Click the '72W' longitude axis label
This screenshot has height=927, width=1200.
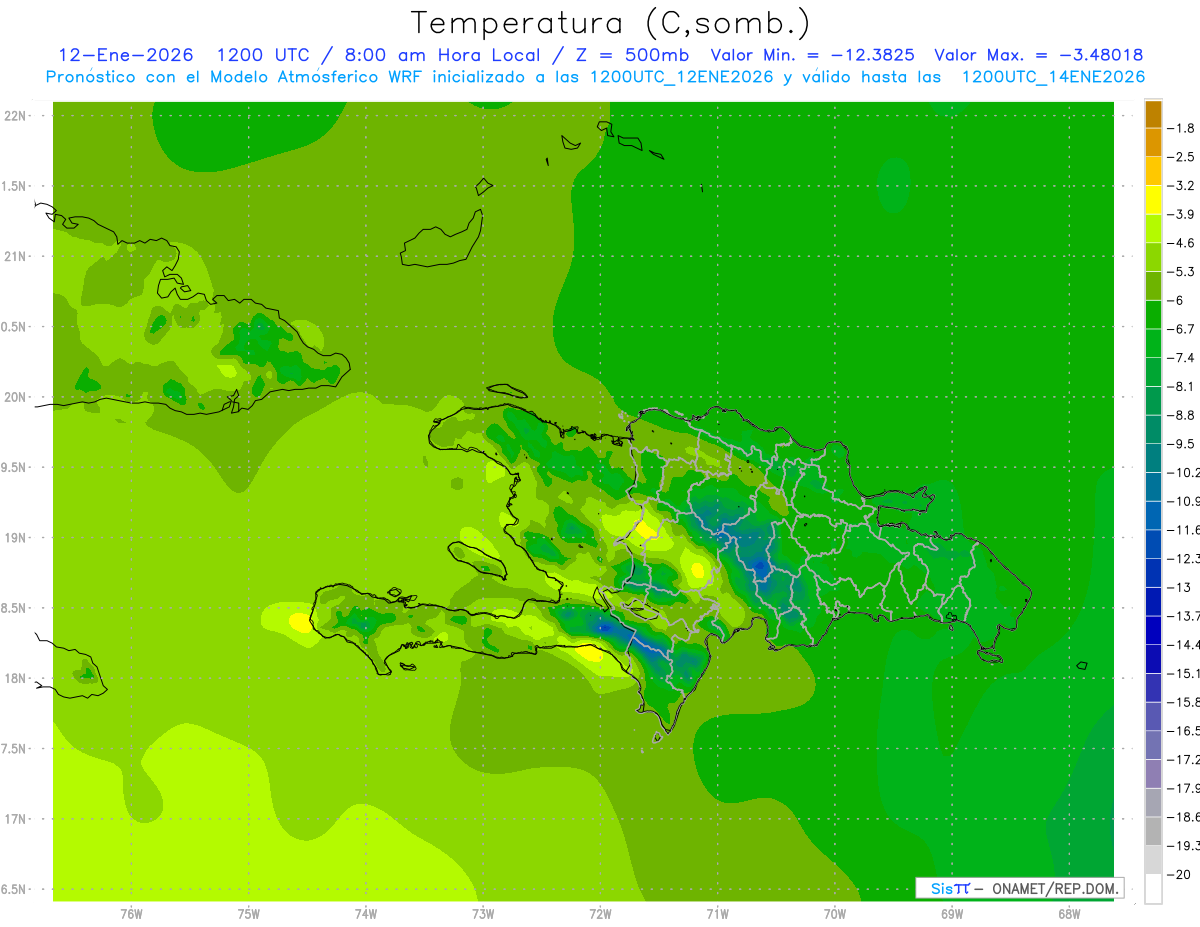point(600,914)
